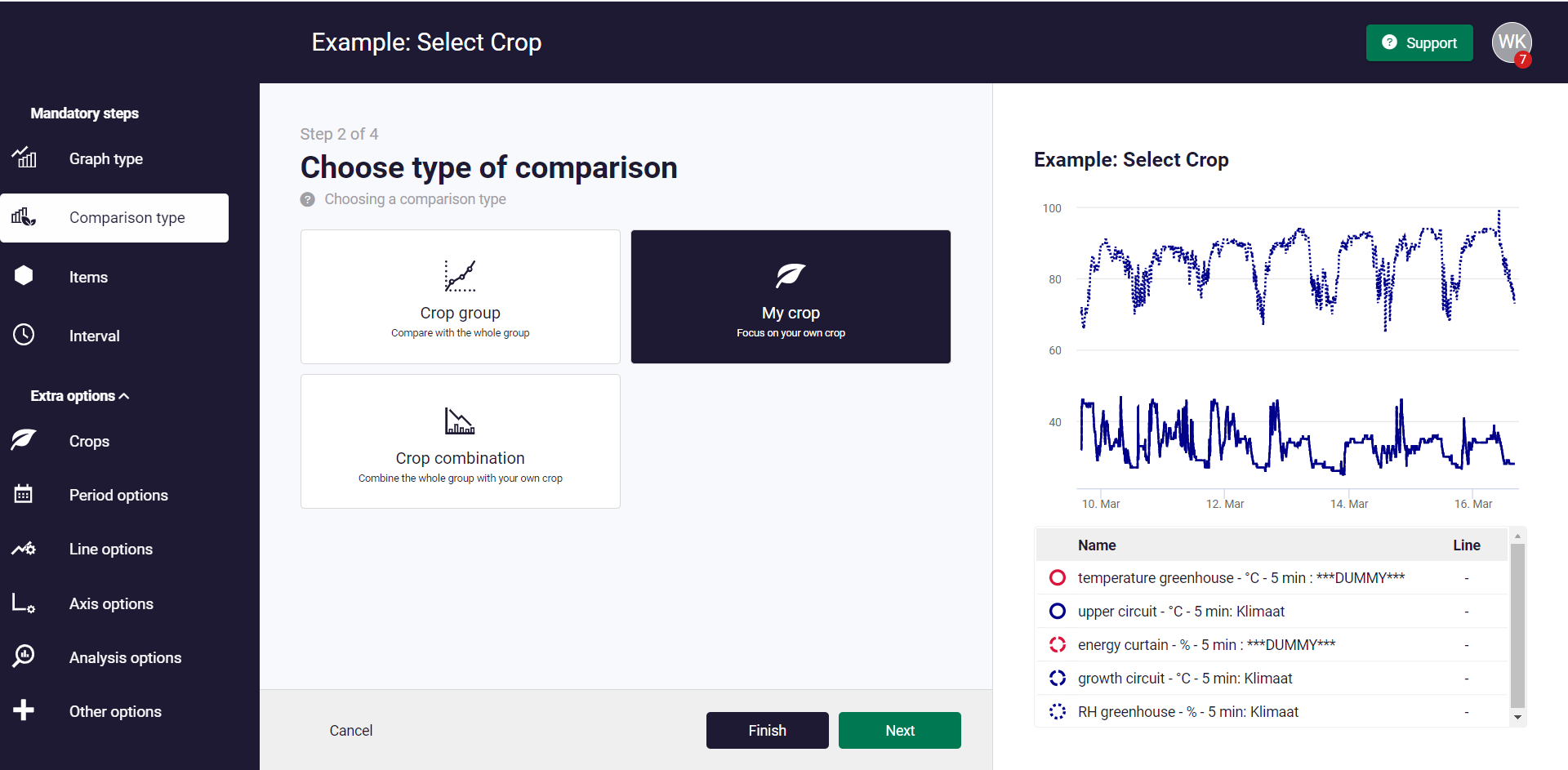
Task: Click the Items hexagon icon
Action: tap(24, 276)
